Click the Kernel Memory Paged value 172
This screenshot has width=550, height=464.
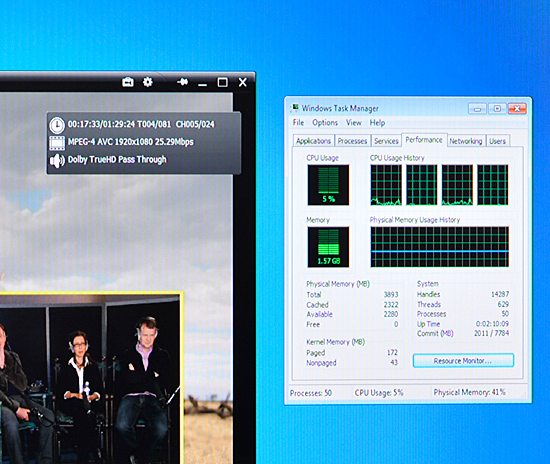click(x=393, y=352)
